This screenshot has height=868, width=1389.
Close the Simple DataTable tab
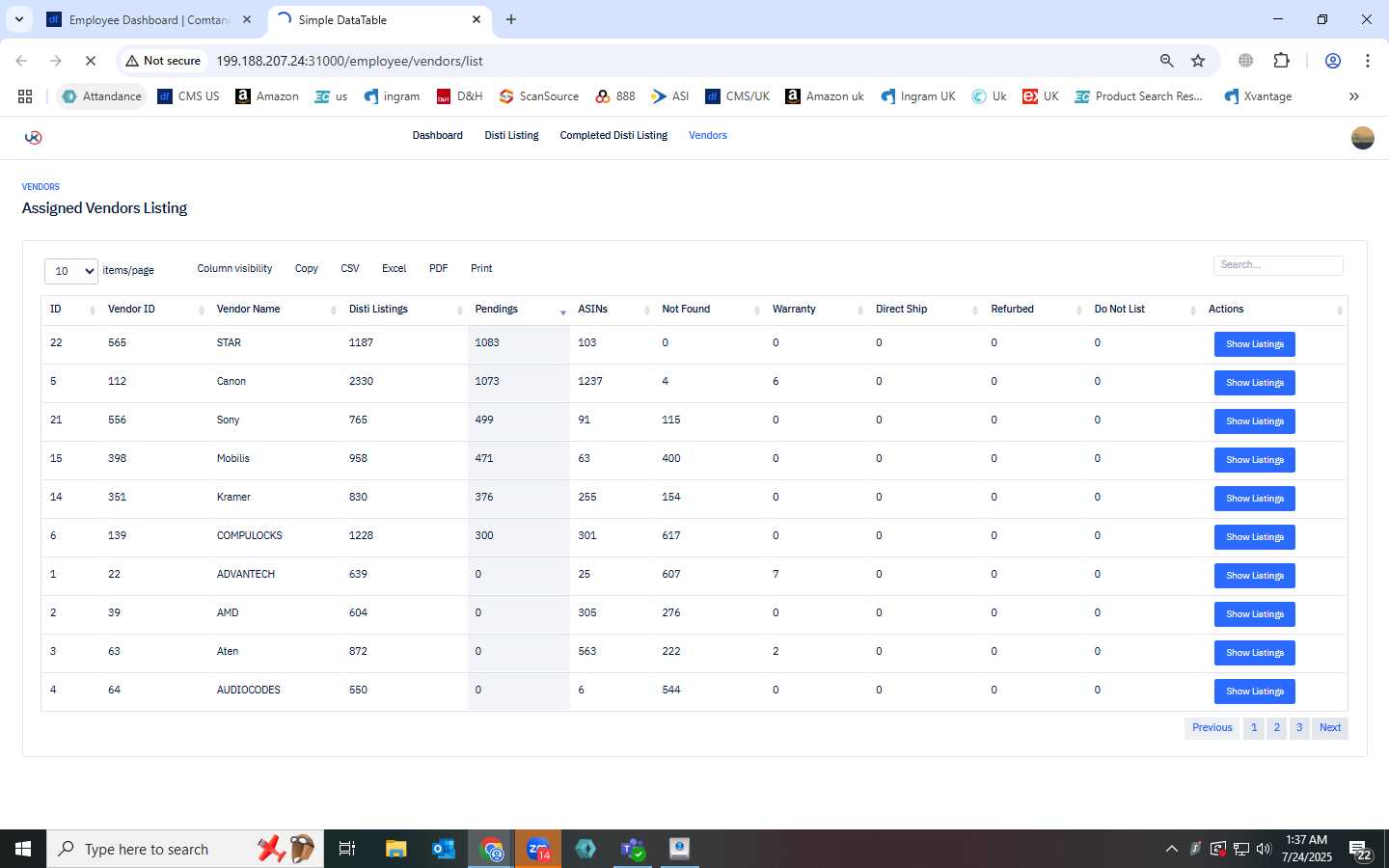coord(477,19)
